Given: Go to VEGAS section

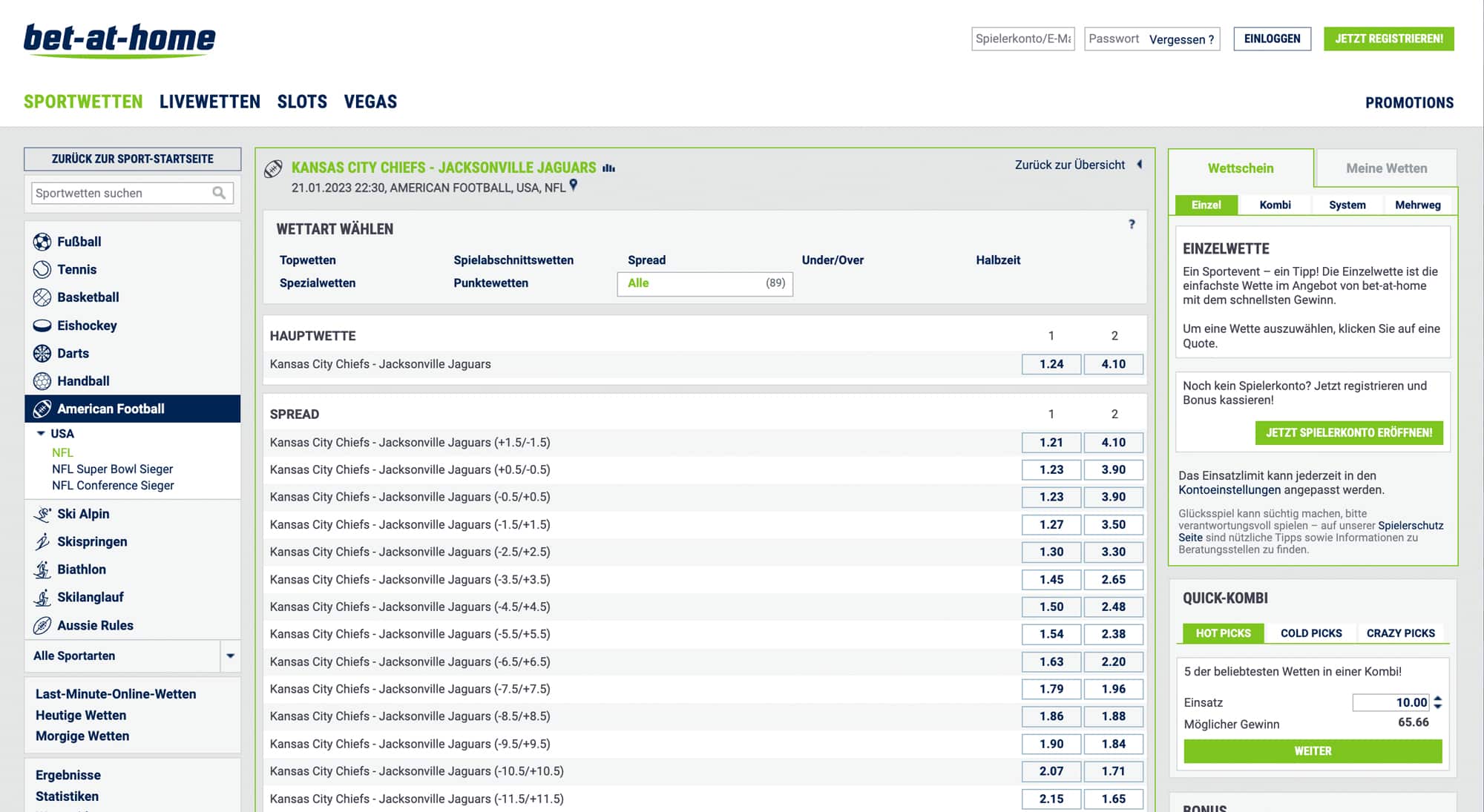Looking at the screenshot, I should coord(370,102).
